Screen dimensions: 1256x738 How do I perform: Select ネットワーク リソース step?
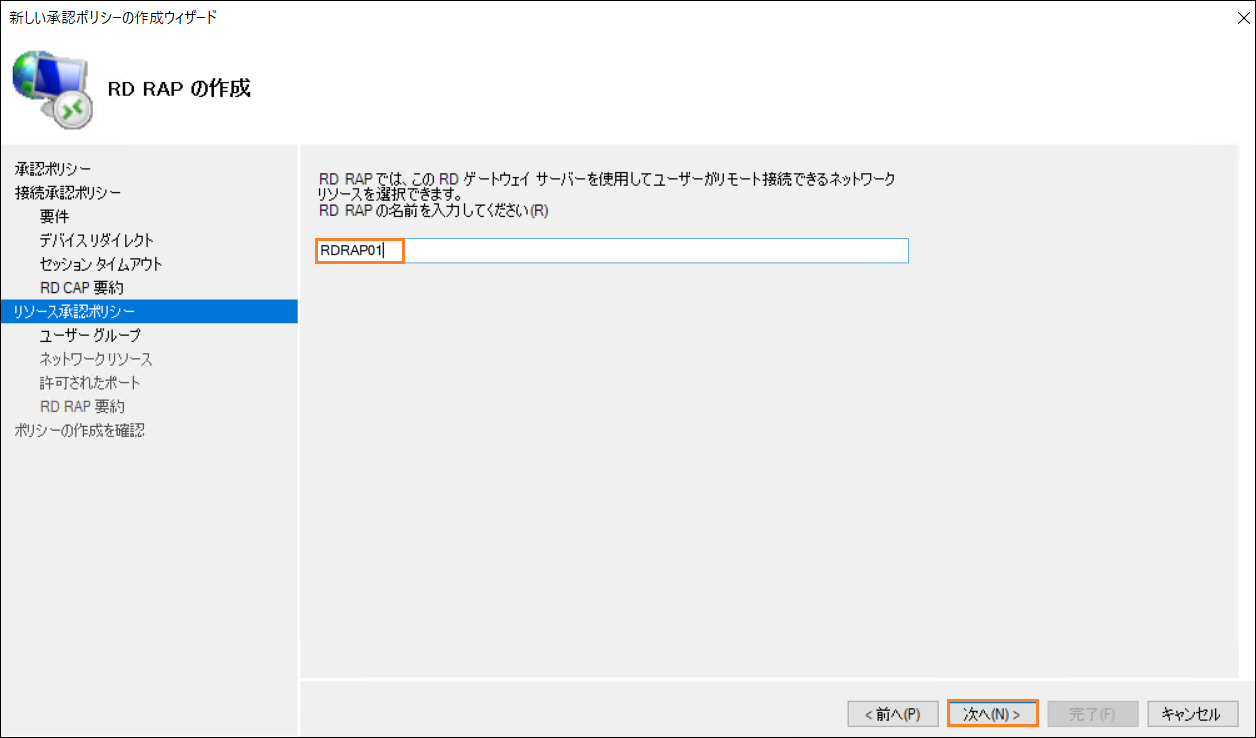(96, 359)
